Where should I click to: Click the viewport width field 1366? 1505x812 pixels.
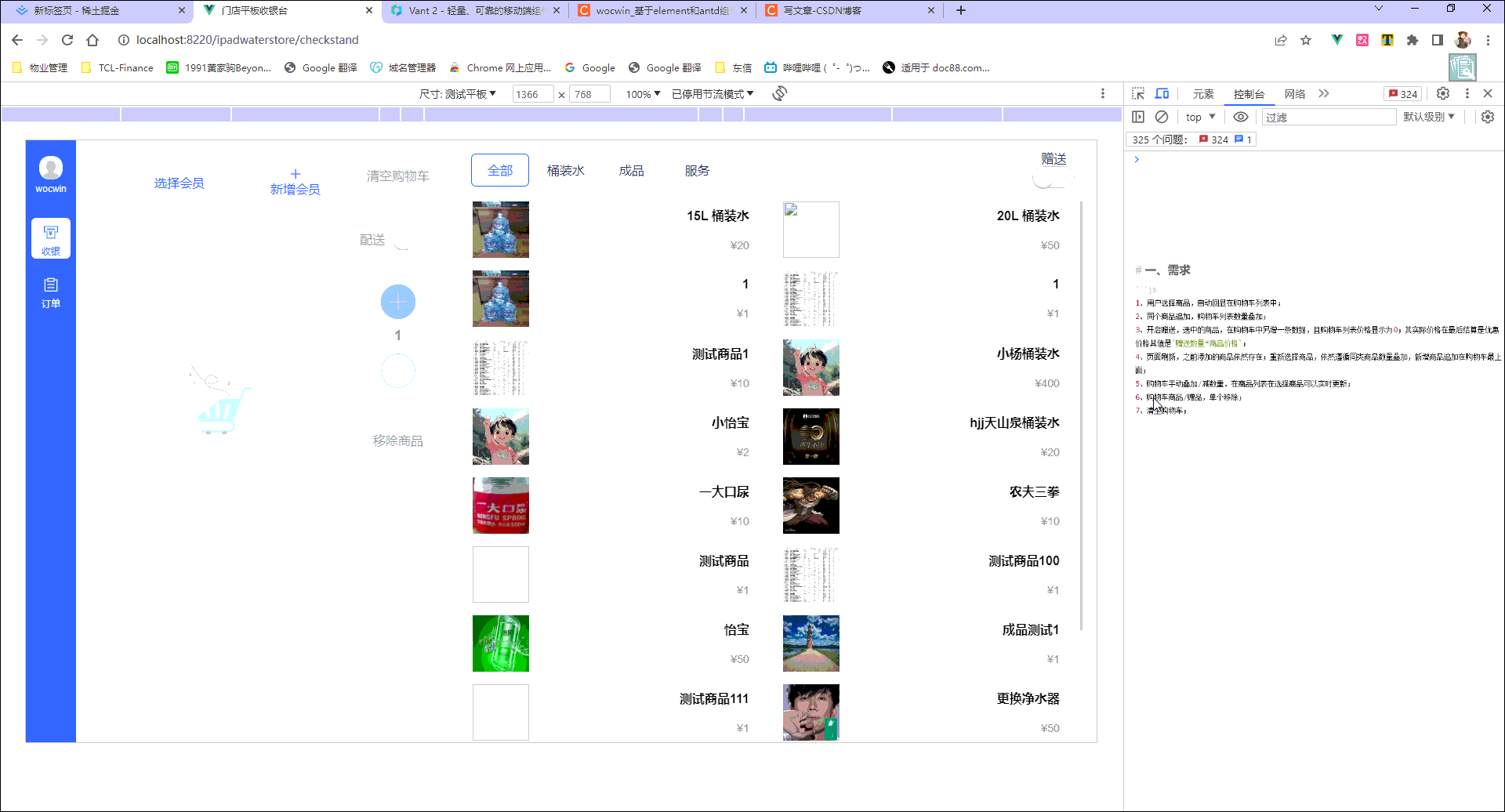point(533,94)
